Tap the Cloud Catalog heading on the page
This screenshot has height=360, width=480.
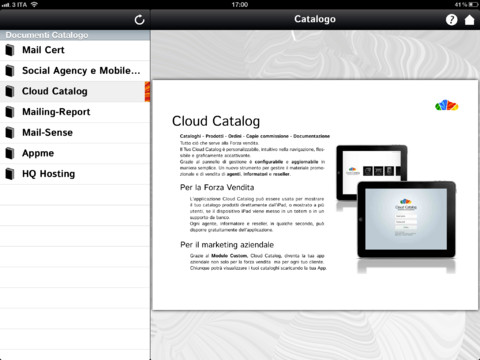216,121
